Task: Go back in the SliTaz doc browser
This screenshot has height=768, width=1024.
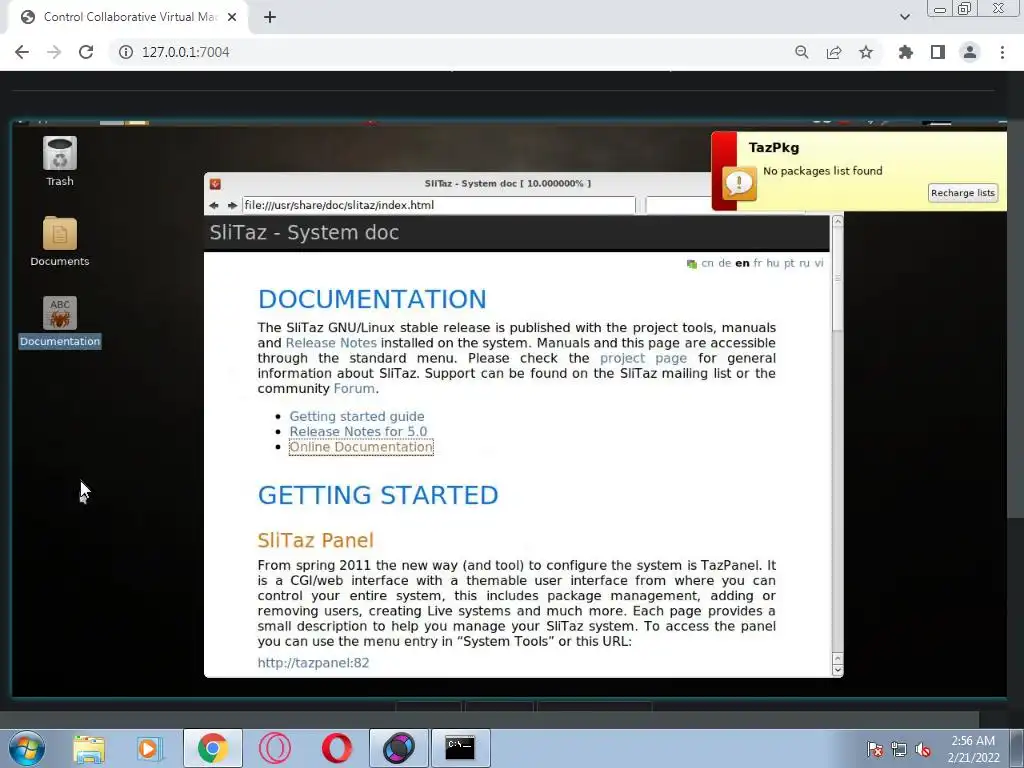Action: point(214,205)
